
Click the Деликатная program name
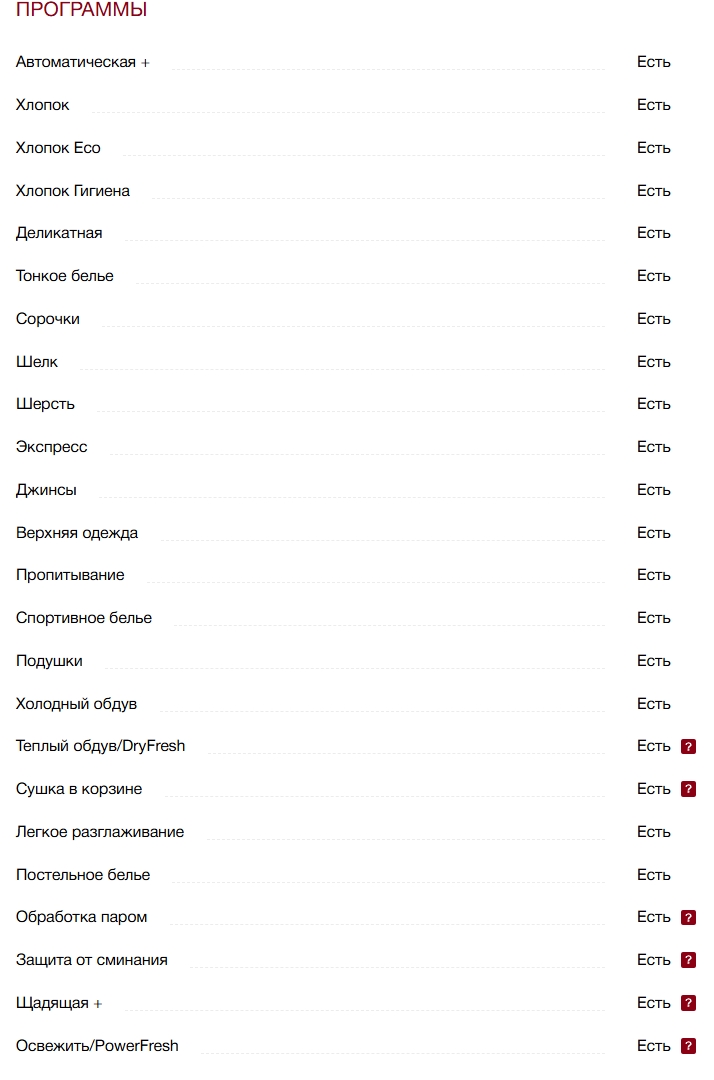pyautogui.click(x=59, y=233)
